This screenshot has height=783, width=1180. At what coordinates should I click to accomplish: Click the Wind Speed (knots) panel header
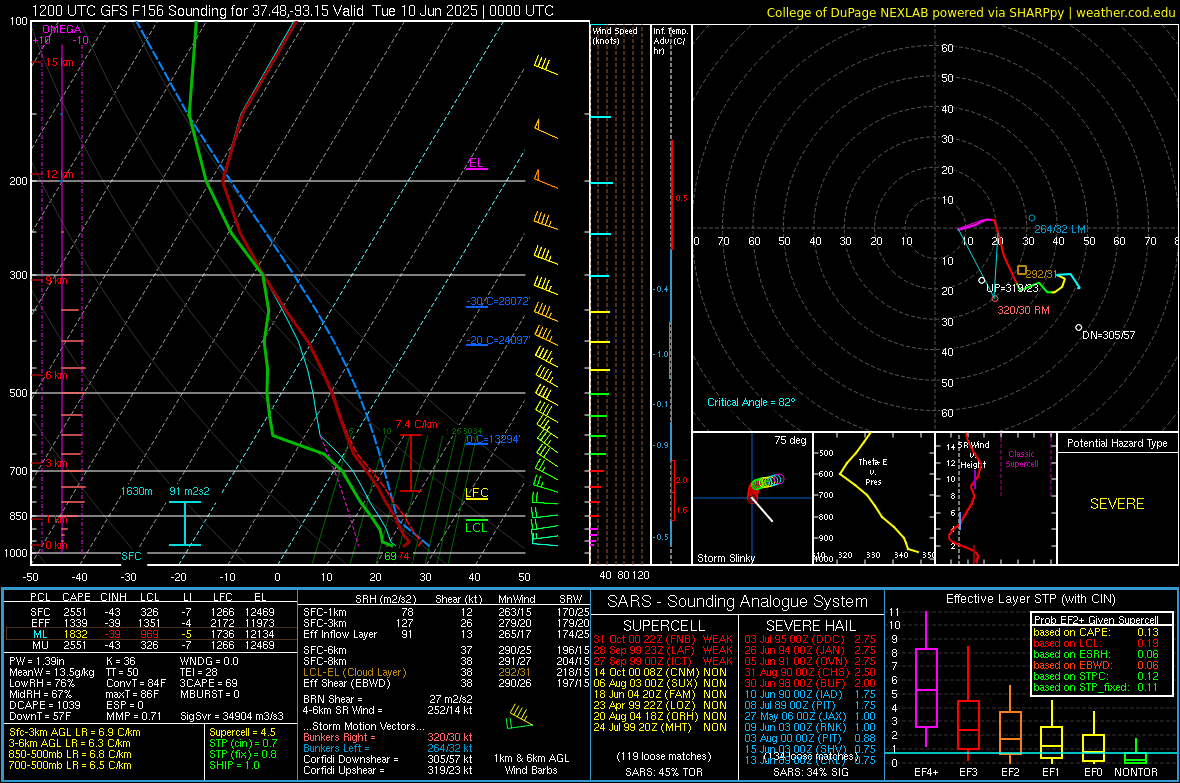(x=615, y=35)
